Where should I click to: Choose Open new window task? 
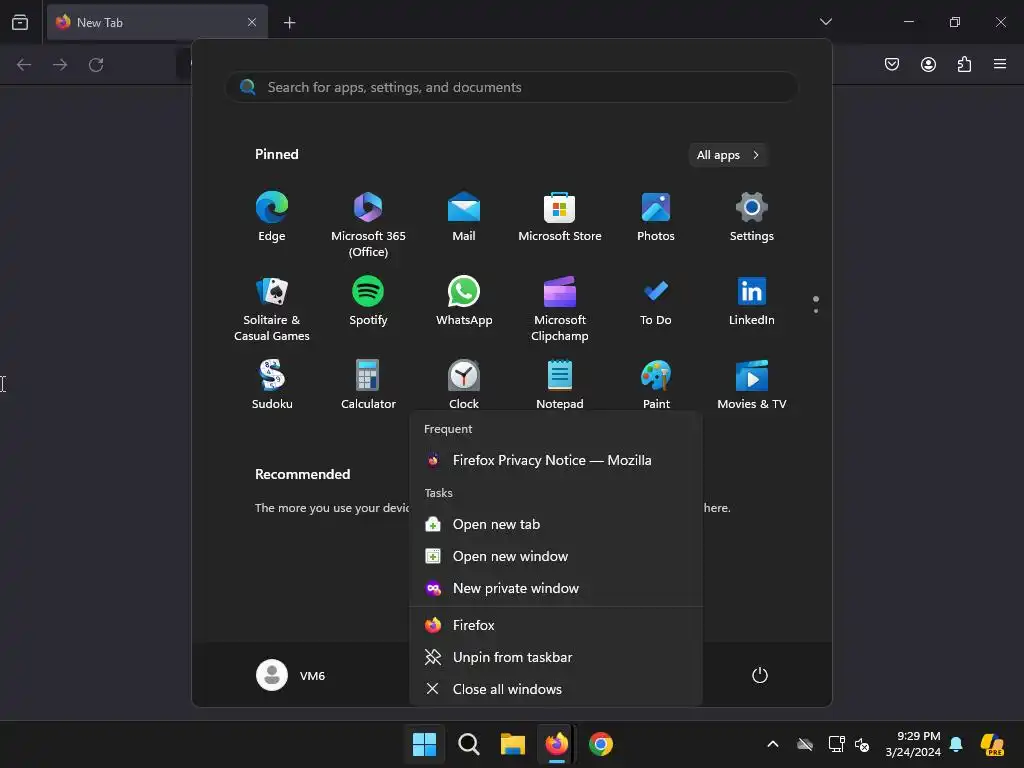(556, 556)
